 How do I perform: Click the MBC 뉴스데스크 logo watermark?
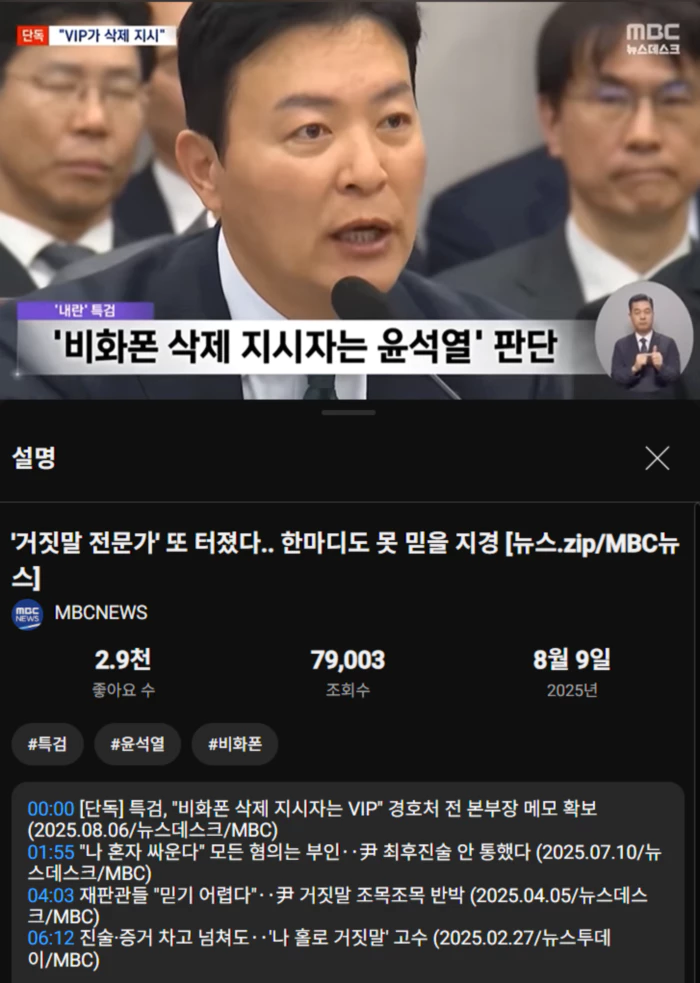(x=653, y=39)
